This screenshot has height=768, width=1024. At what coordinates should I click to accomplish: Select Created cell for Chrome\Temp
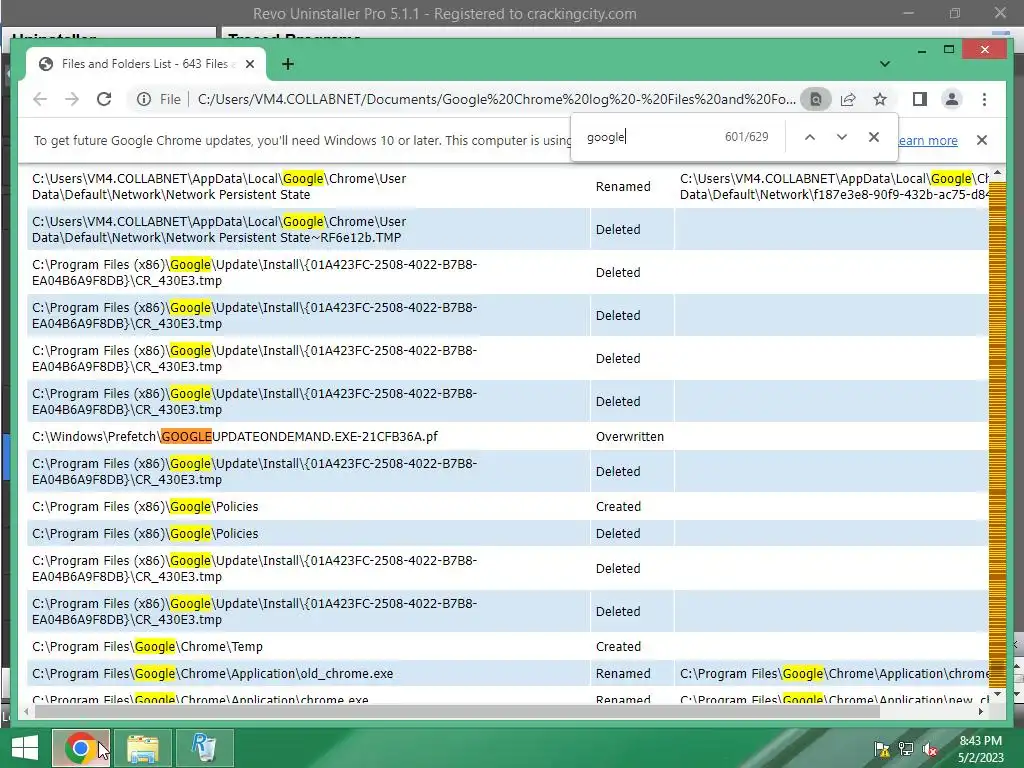tap(618, 647)
